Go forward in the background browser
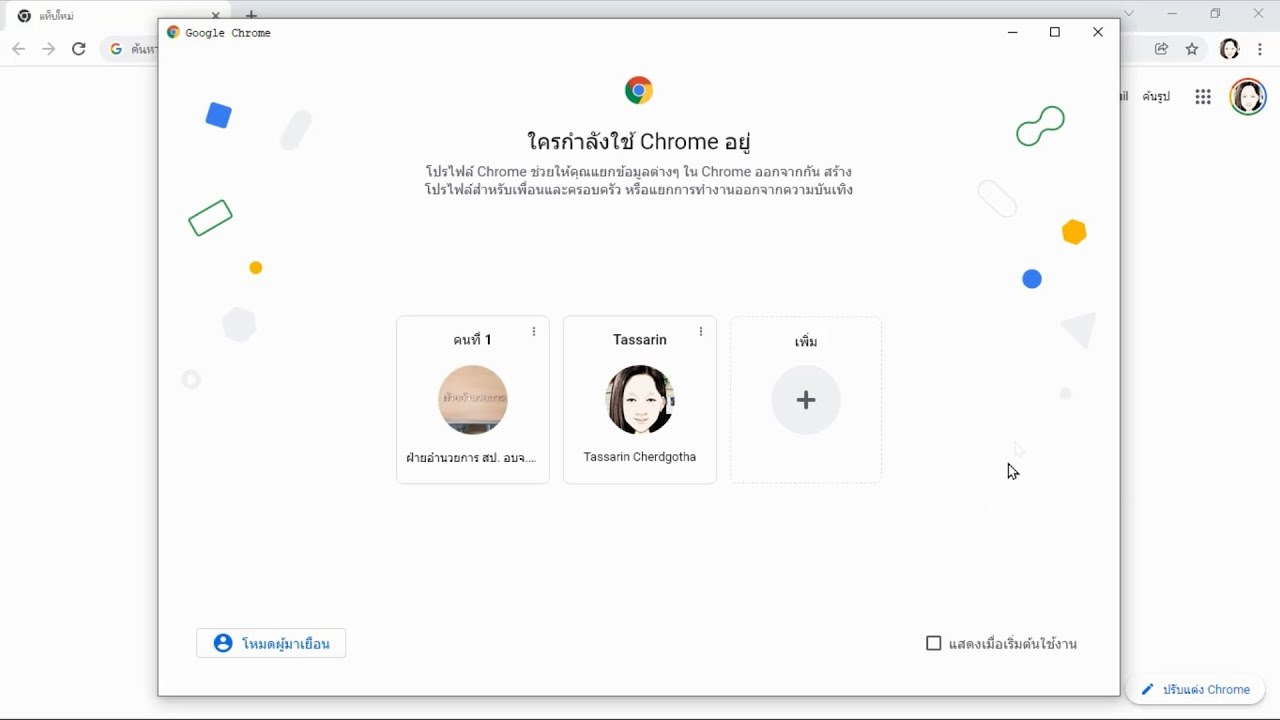 tap(48, 49)
